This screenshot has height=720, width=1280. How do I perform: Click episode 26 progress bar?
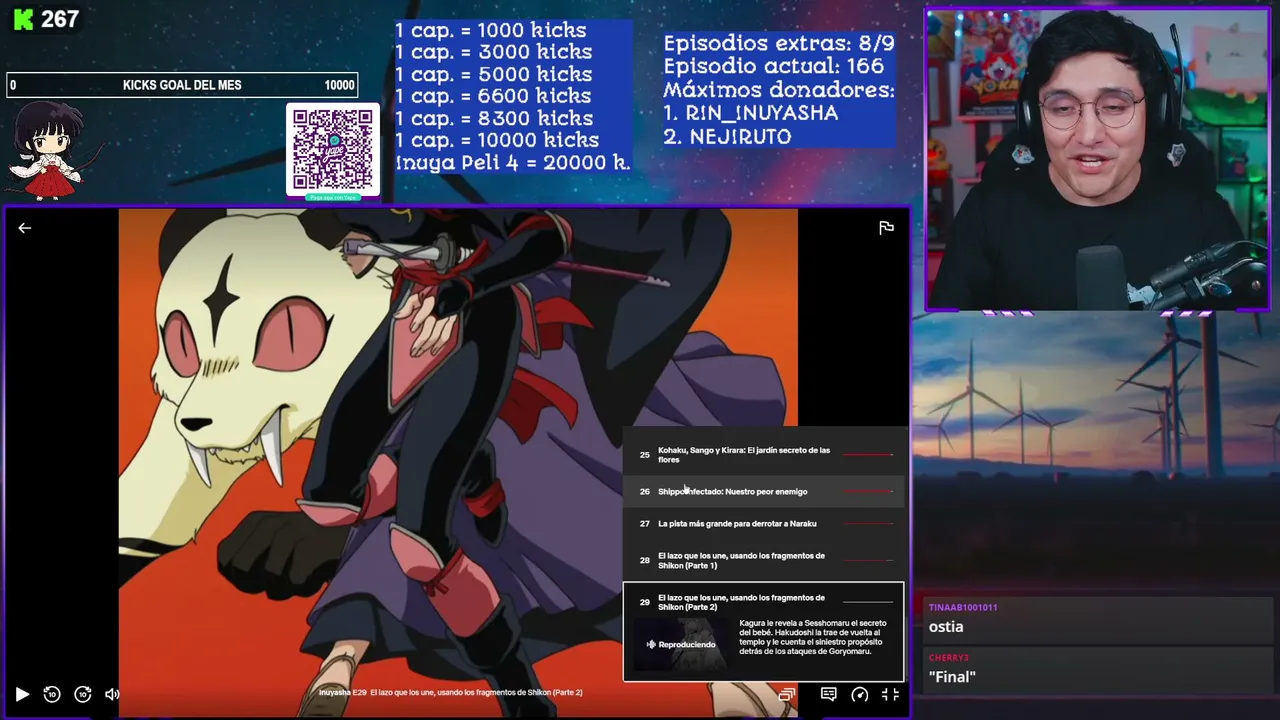click(x=868, y=492)
